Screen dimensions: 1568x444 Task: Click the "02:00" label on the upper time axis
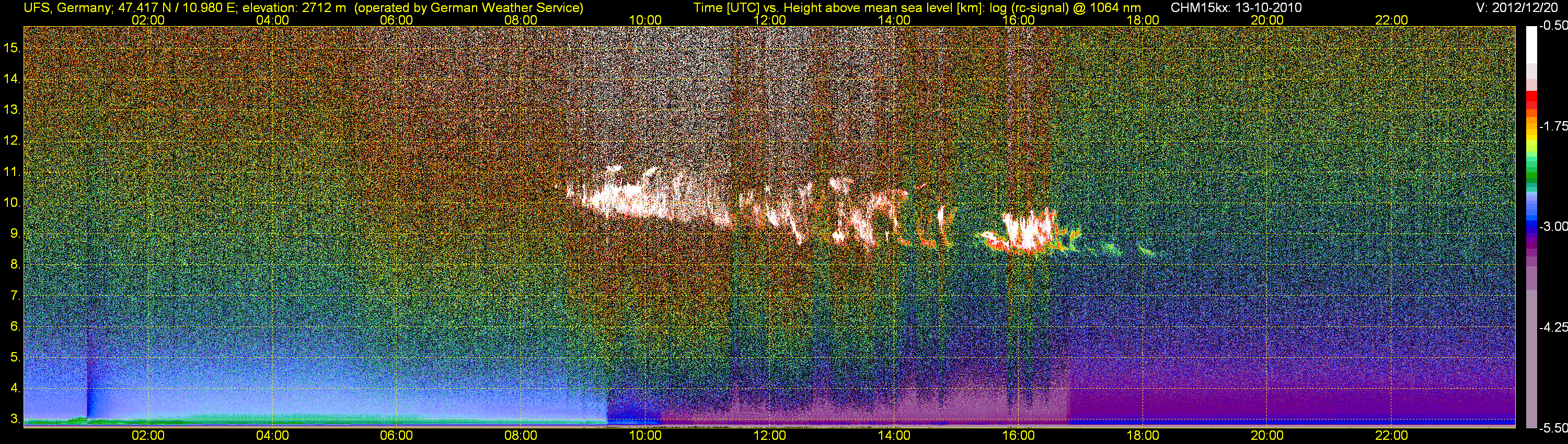(x=148, y=20)
